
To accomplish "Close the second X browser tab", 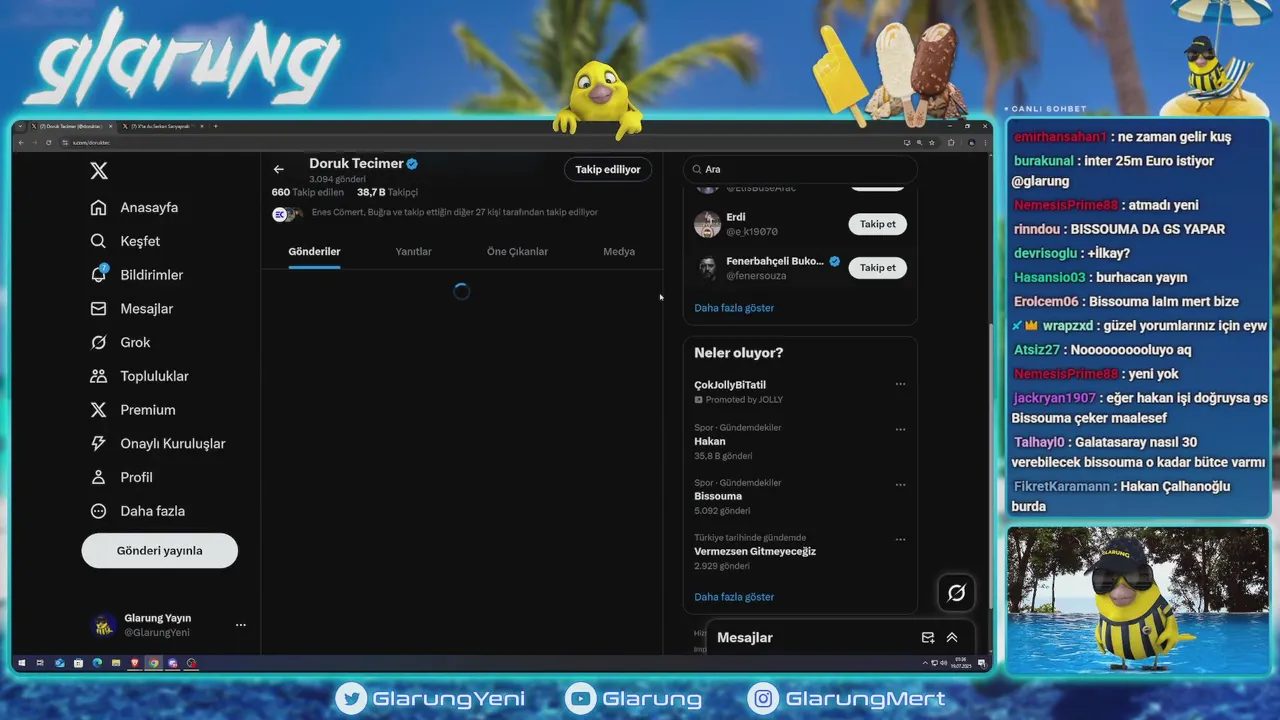I will [x=202, y=126].
